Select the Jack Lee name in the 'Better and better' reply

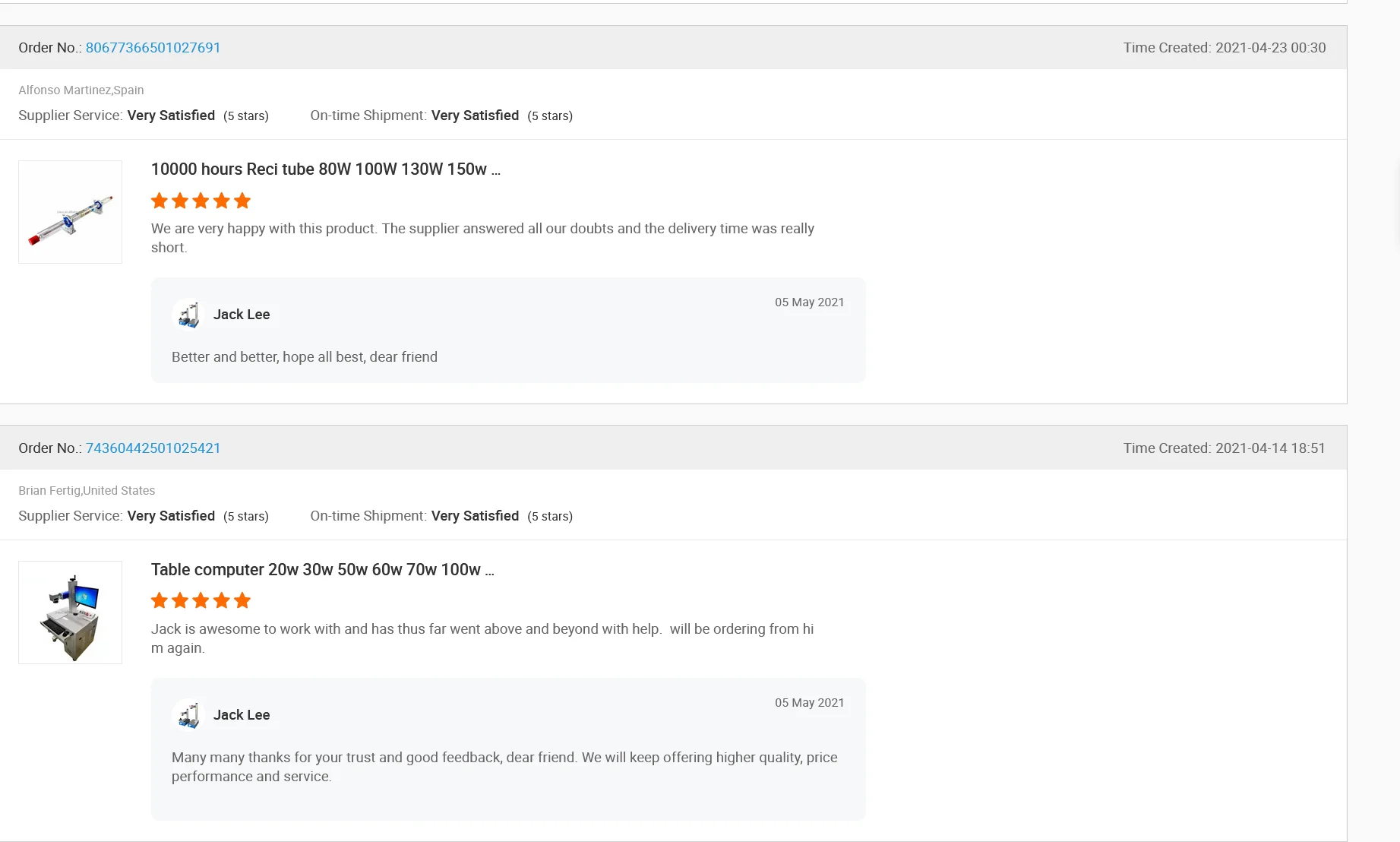click(x=242, y=315)
